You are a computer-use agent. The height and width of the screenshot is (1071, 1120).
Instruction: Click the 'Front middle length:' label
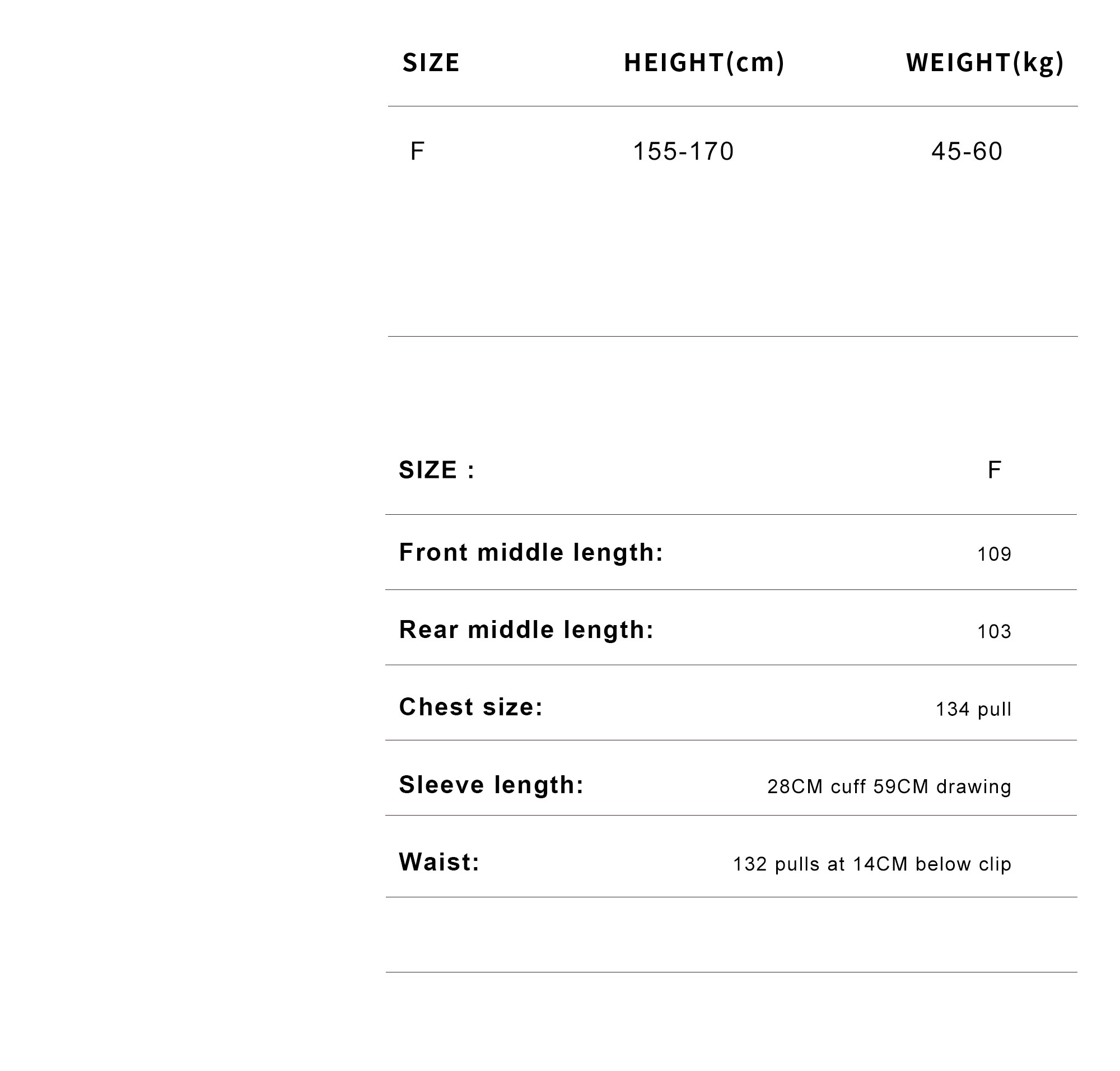(x=531, y=552)
